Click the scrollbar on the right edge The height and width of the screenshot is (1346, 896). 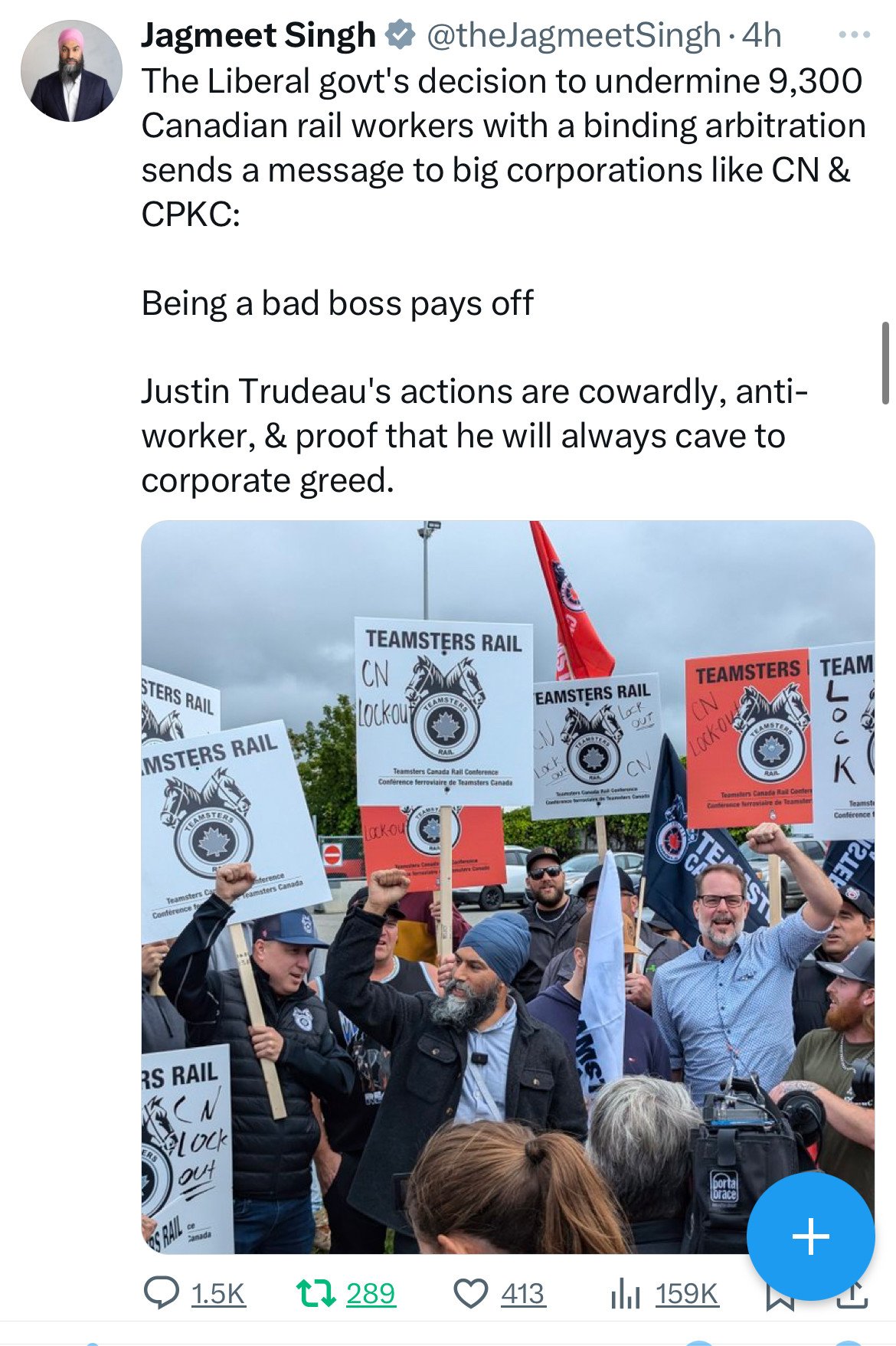(x=886, y=363)
